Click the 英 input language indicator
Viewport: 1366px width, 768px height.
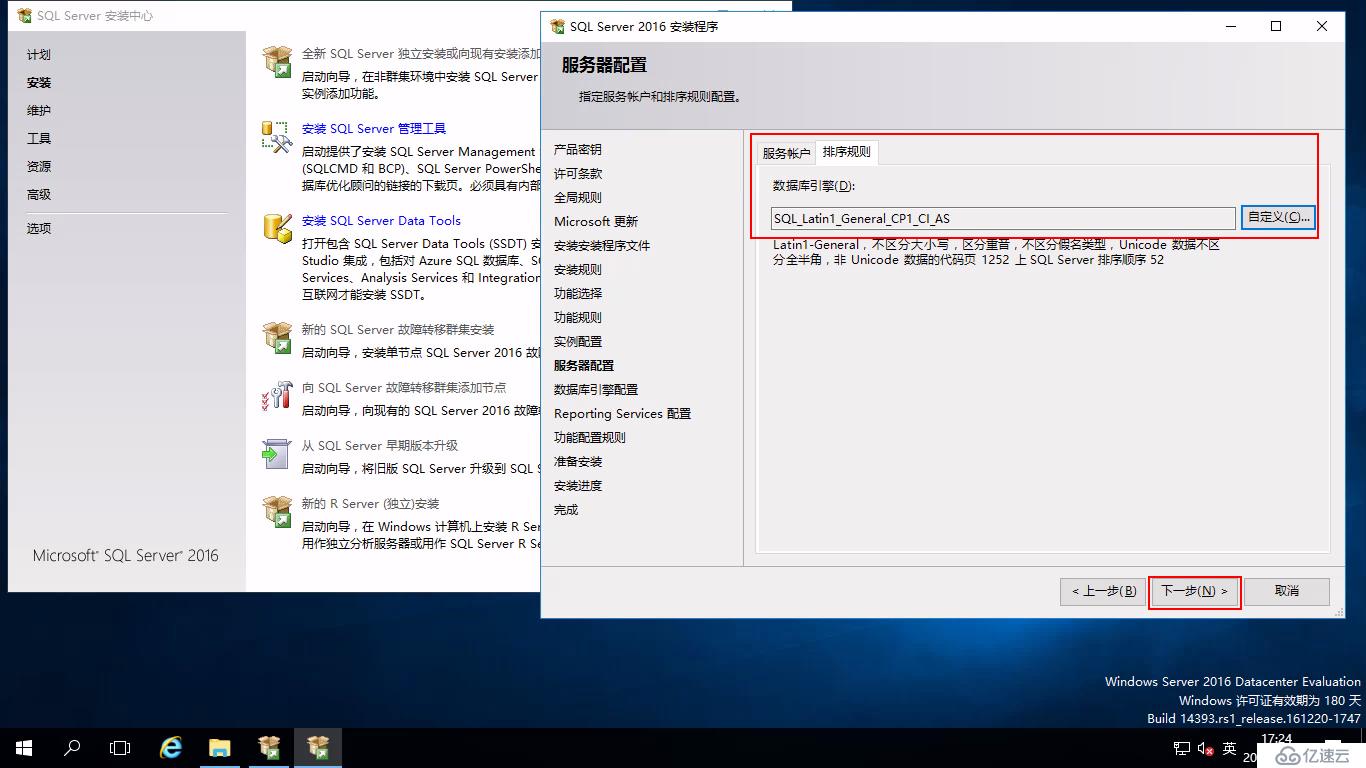click(1230, 748)
